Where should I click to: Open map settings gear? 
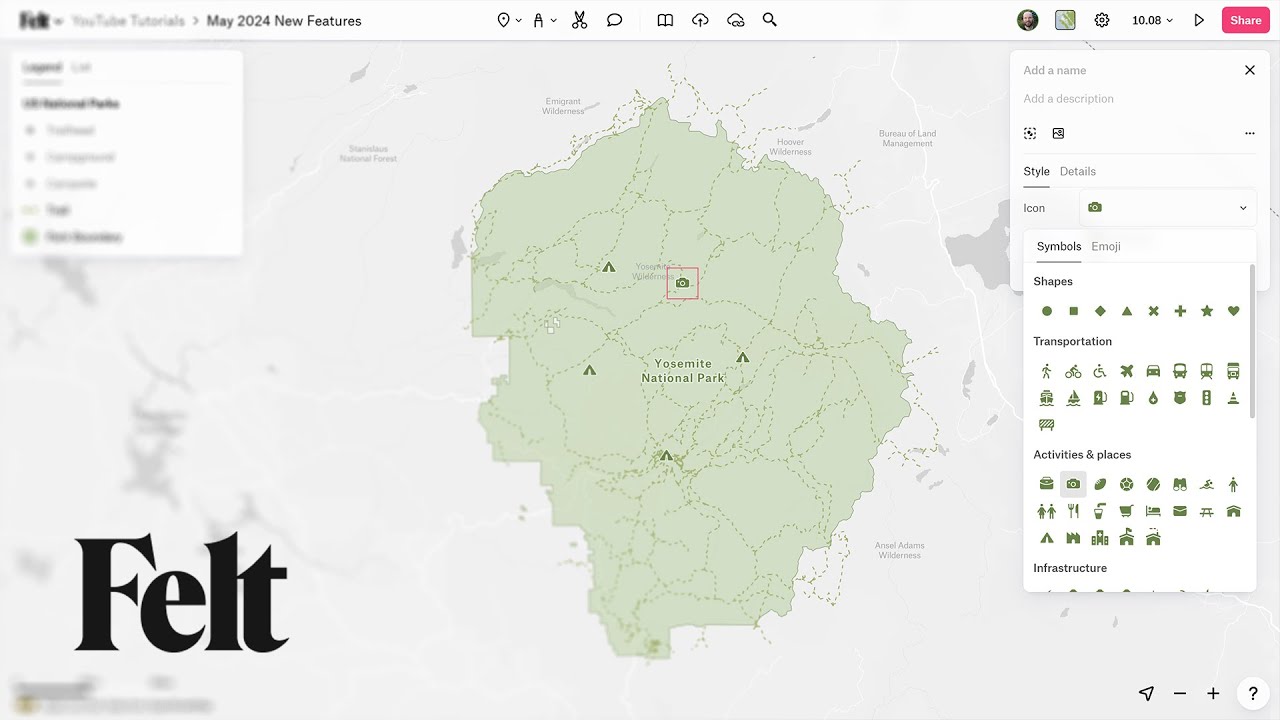point(1102,20)
